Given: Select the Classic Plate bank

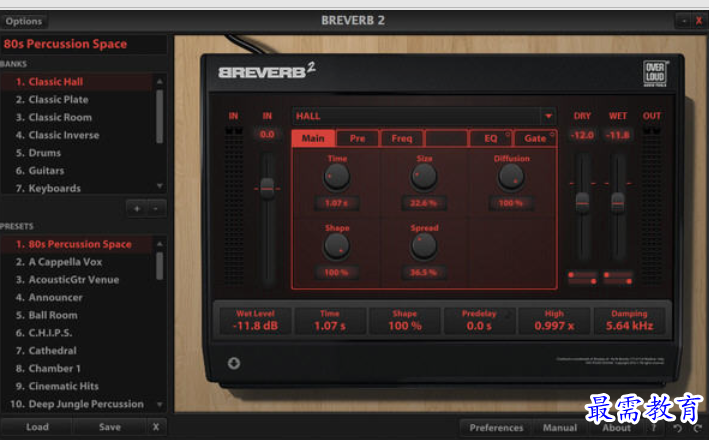Looking at the screenshot, I should 77,99.
